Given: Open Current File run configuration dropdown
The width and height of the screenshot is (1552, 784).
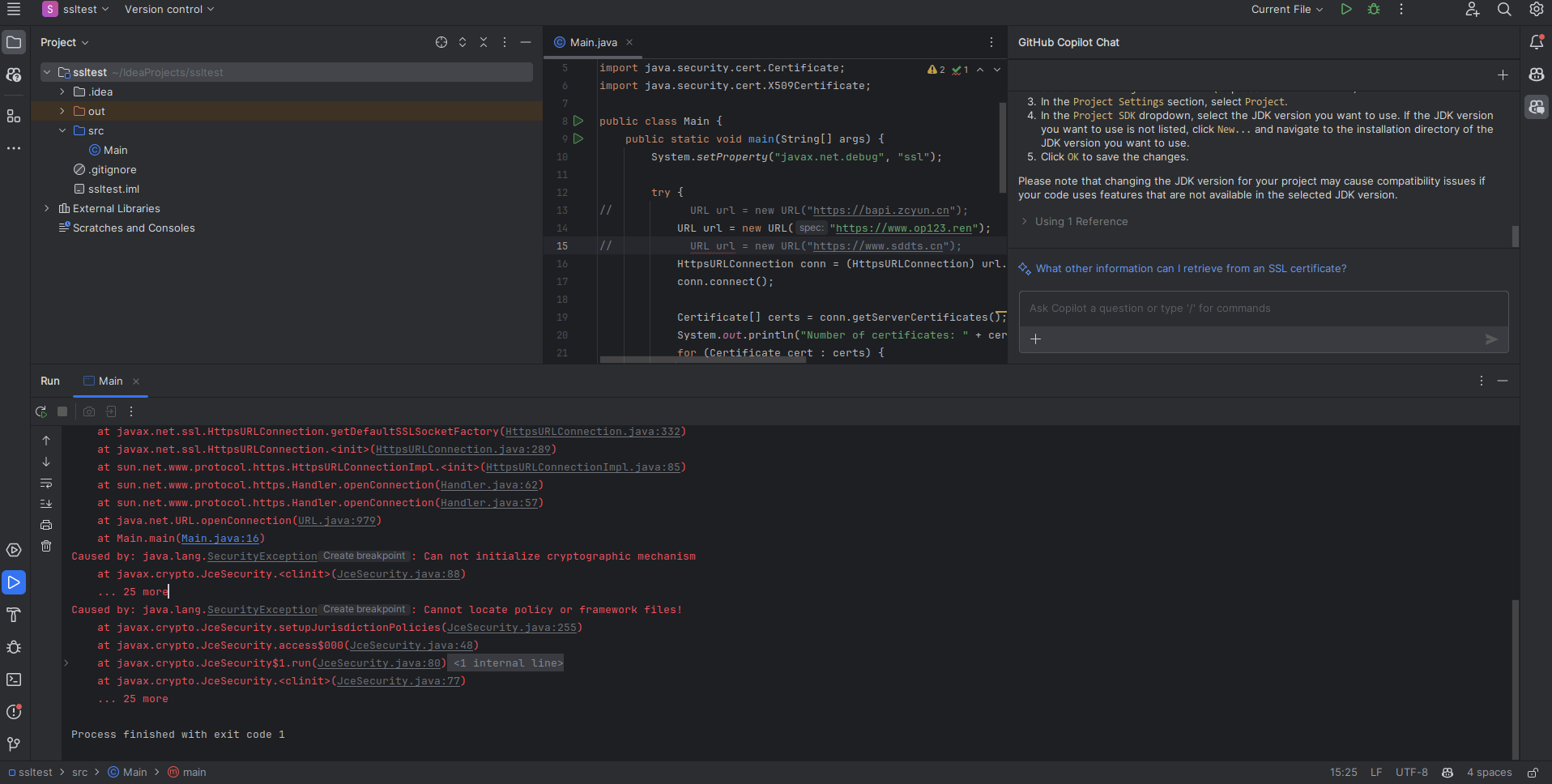Looking at the screenshot, I should click(1286, 10).
